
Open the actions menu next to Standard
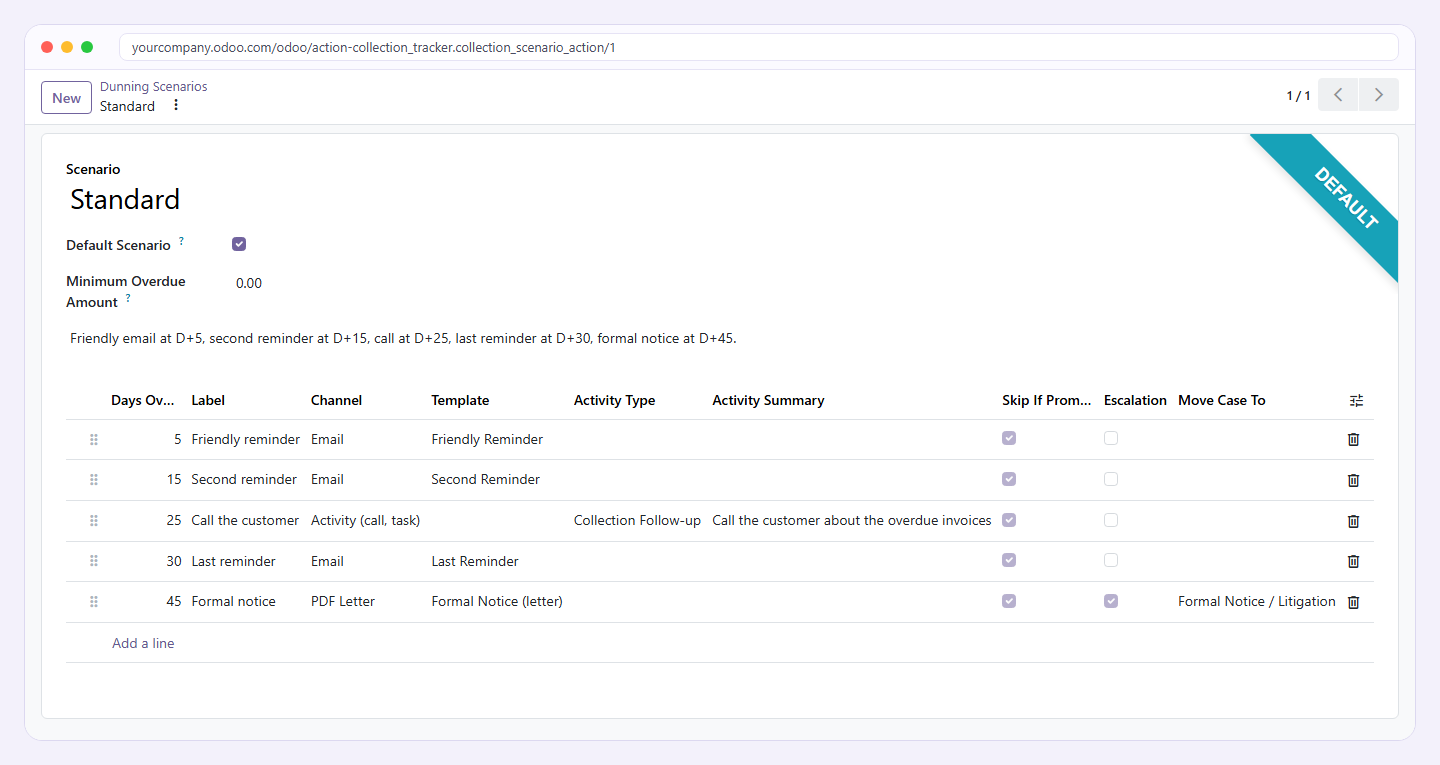coord(176,105)
